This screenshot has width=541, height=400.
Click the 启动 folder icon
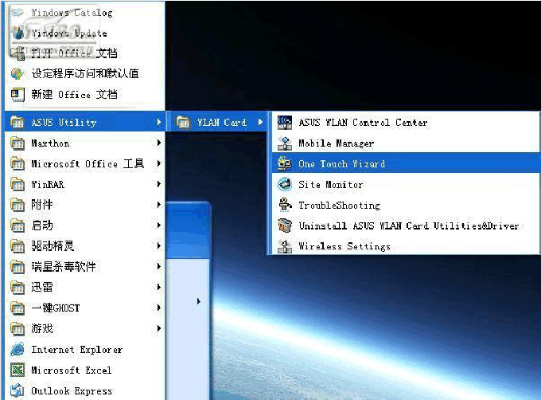point(17,226)
